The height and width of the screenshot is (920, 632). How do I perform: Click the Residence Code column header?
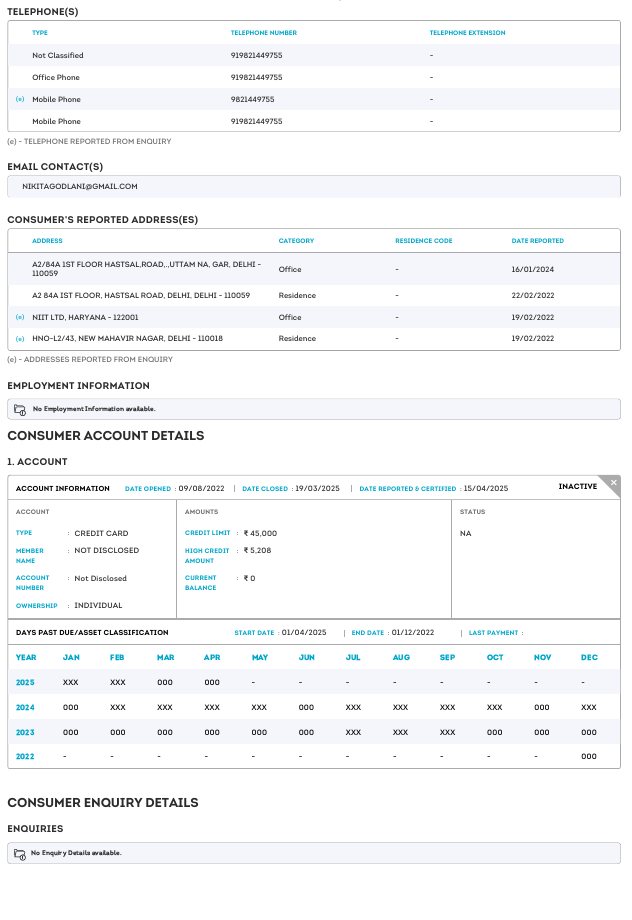click(424, 241)
